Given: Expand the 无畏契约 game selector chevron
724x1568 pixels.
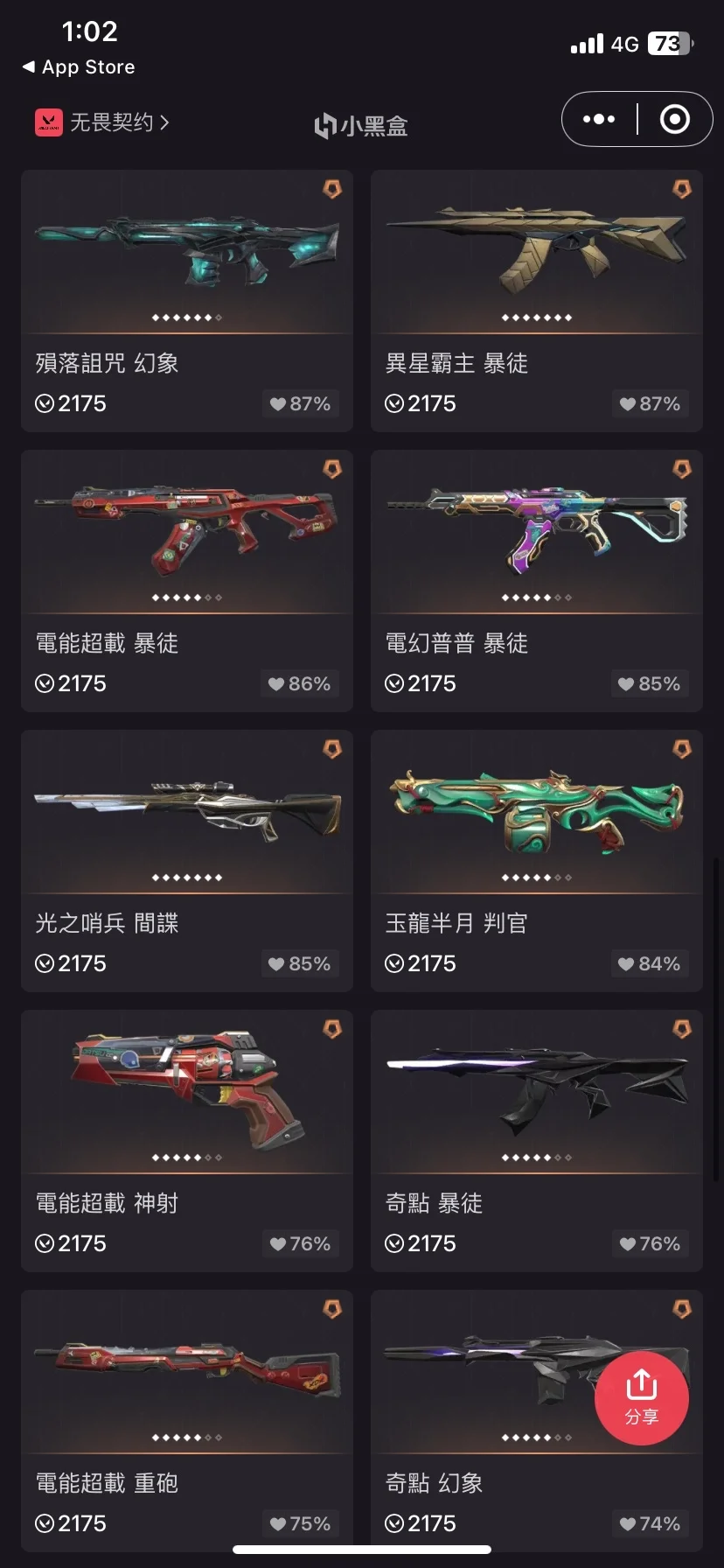Looking at the screenshot, I should pyautogui.click(x=164, y=122).
